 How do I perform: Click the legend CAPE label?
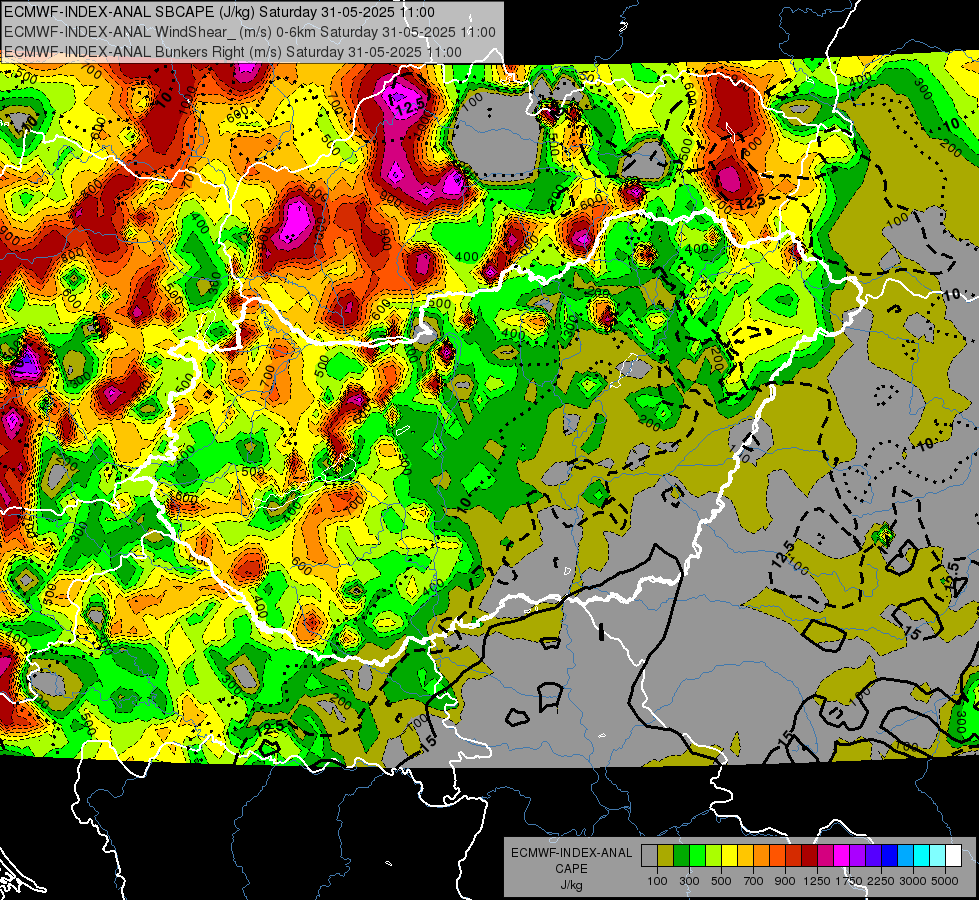[571, 868]
